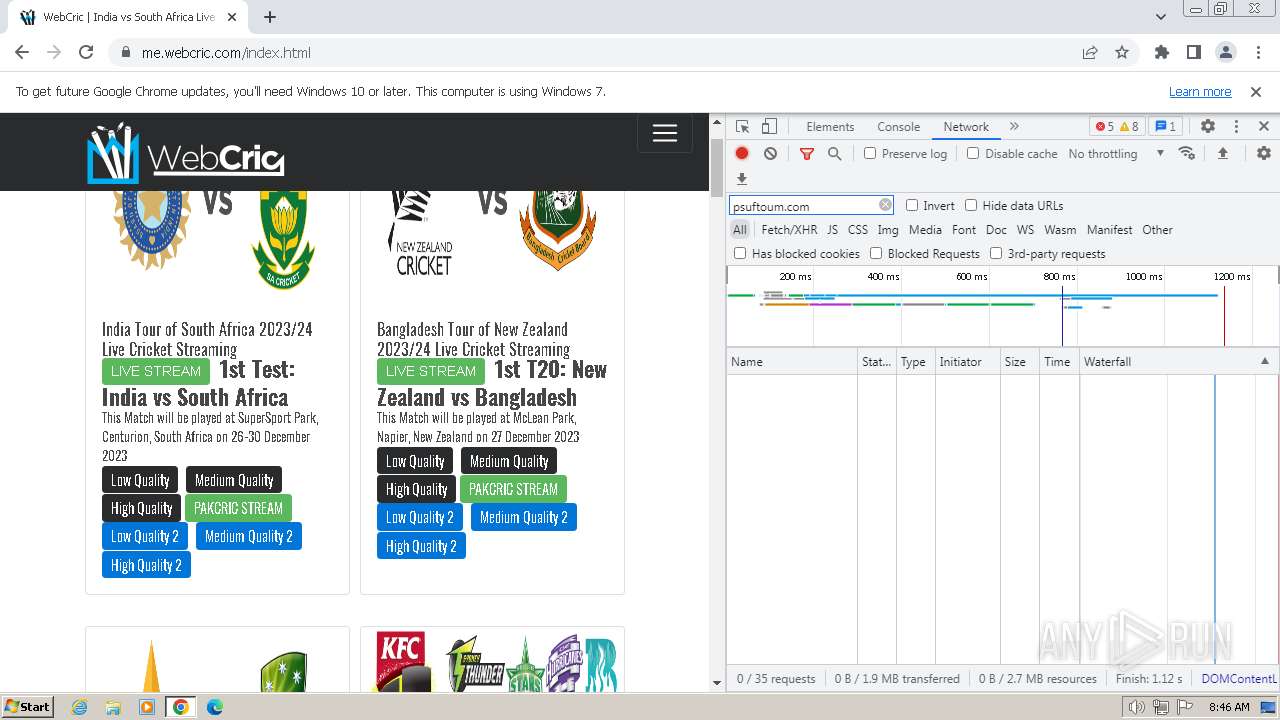Open the Windows Start menu
1280x720 pixels.
point(27,706)
